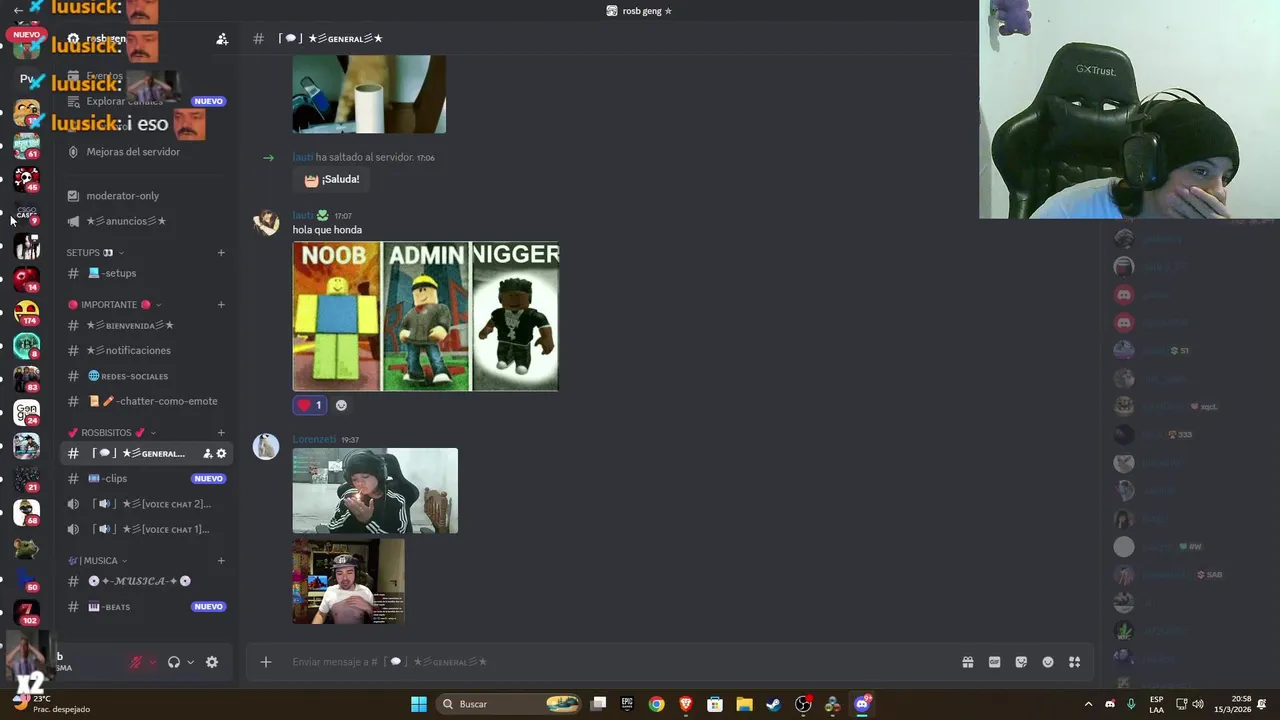Open the input device arrow beside microphone
1280x720 pixels.
152,662
